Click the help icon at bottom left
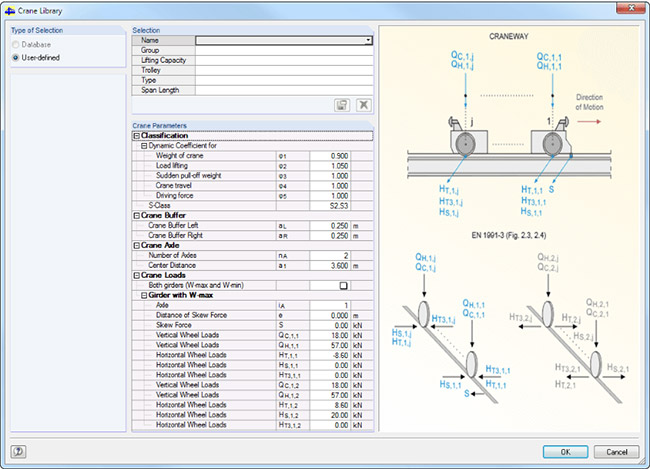 [19, 451]
